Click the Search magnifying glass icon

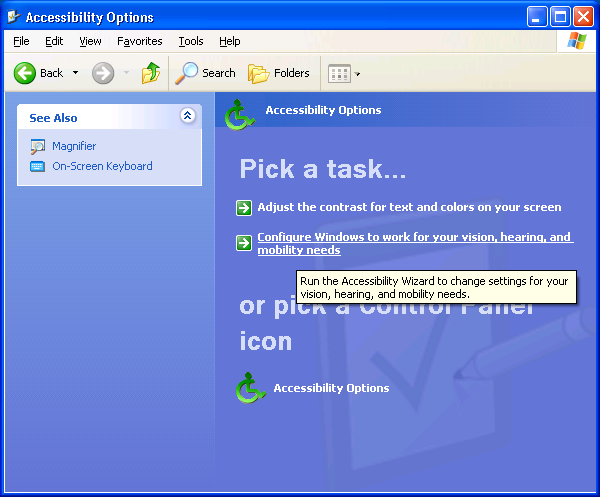pyautogui.click(x=186, y=73)
